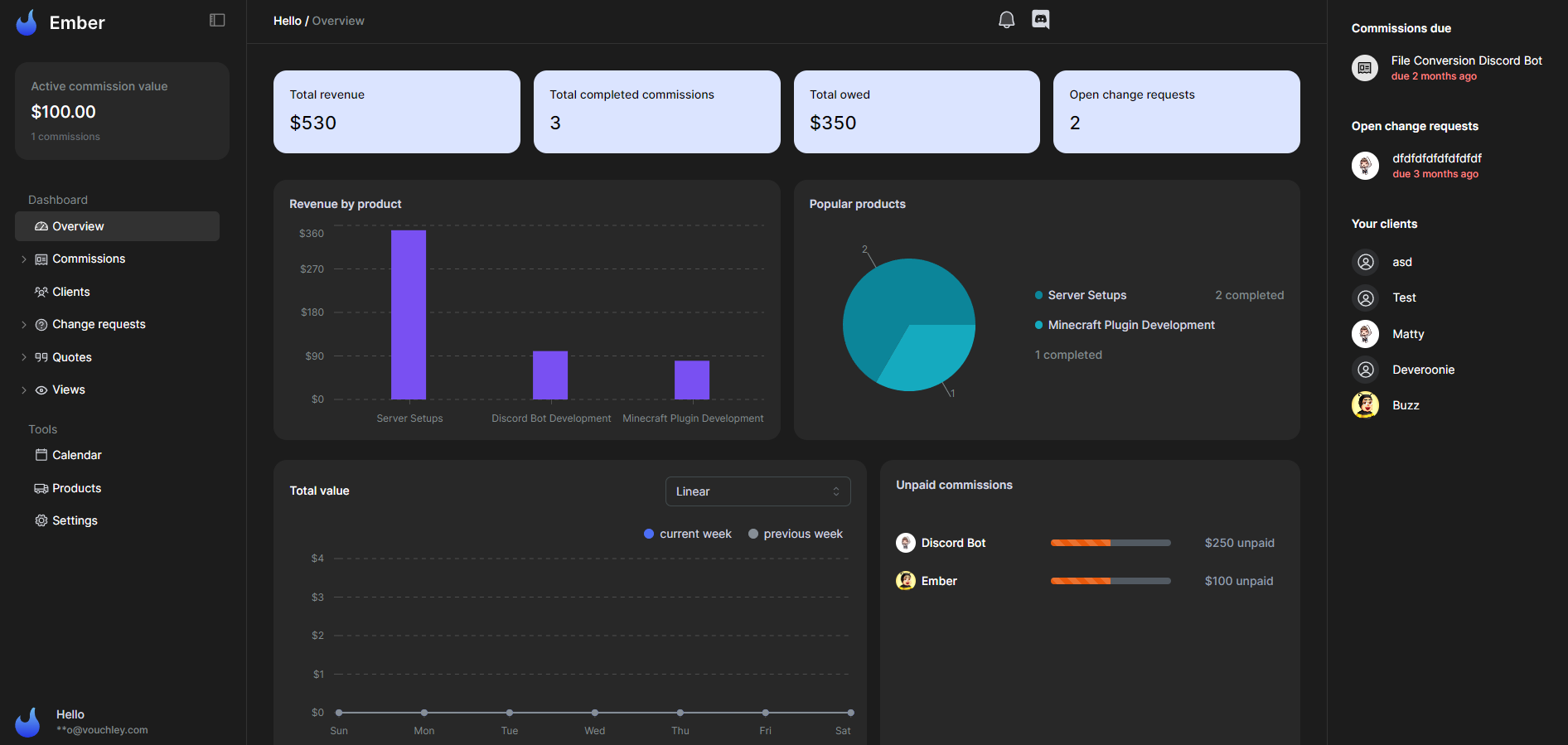
Task: Click the Settings gear icon
Action: (x=41, y=520)
